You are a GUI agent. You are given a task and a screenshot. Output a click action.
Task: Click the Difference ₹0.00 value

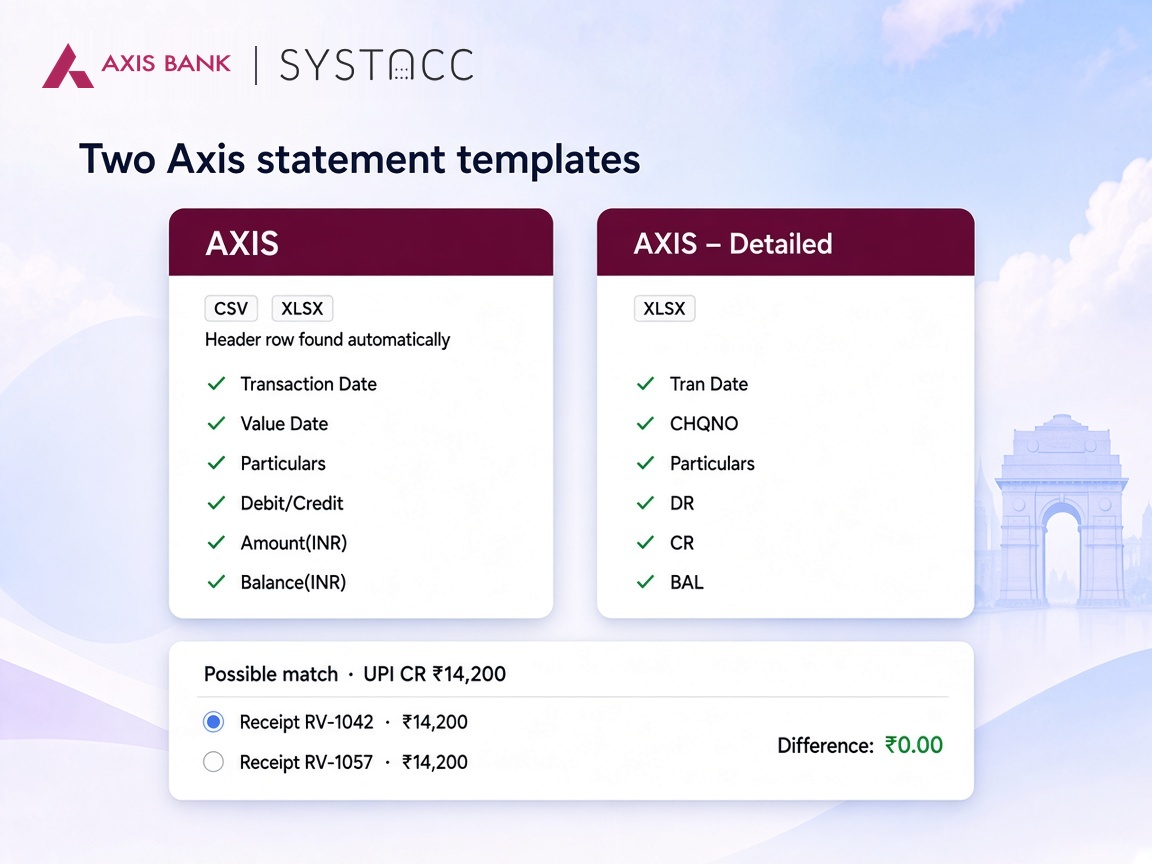[x=913, y=745]
